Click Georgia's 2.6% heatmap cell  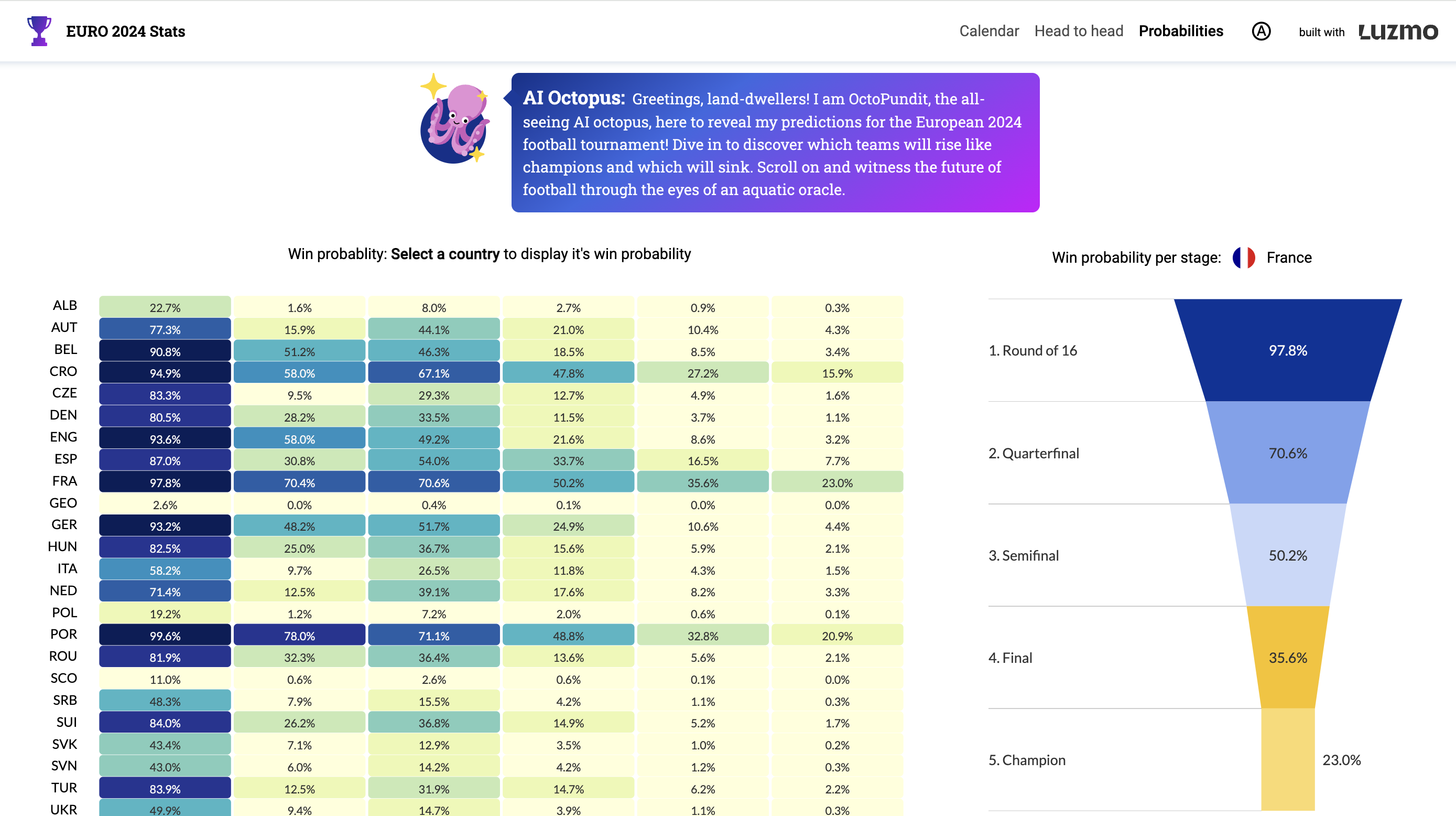click(x=165, y=504)
